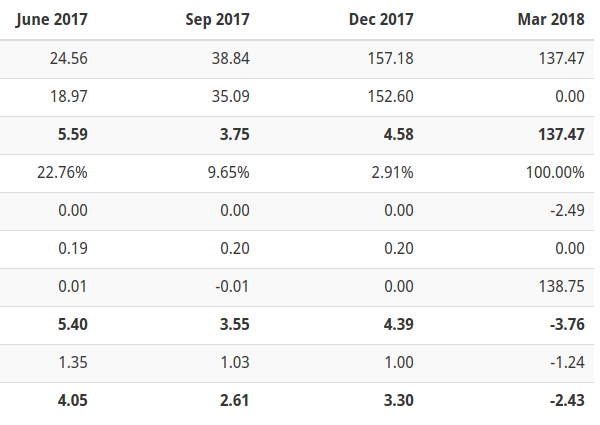Click the June 2017 column header

(52, 20)
